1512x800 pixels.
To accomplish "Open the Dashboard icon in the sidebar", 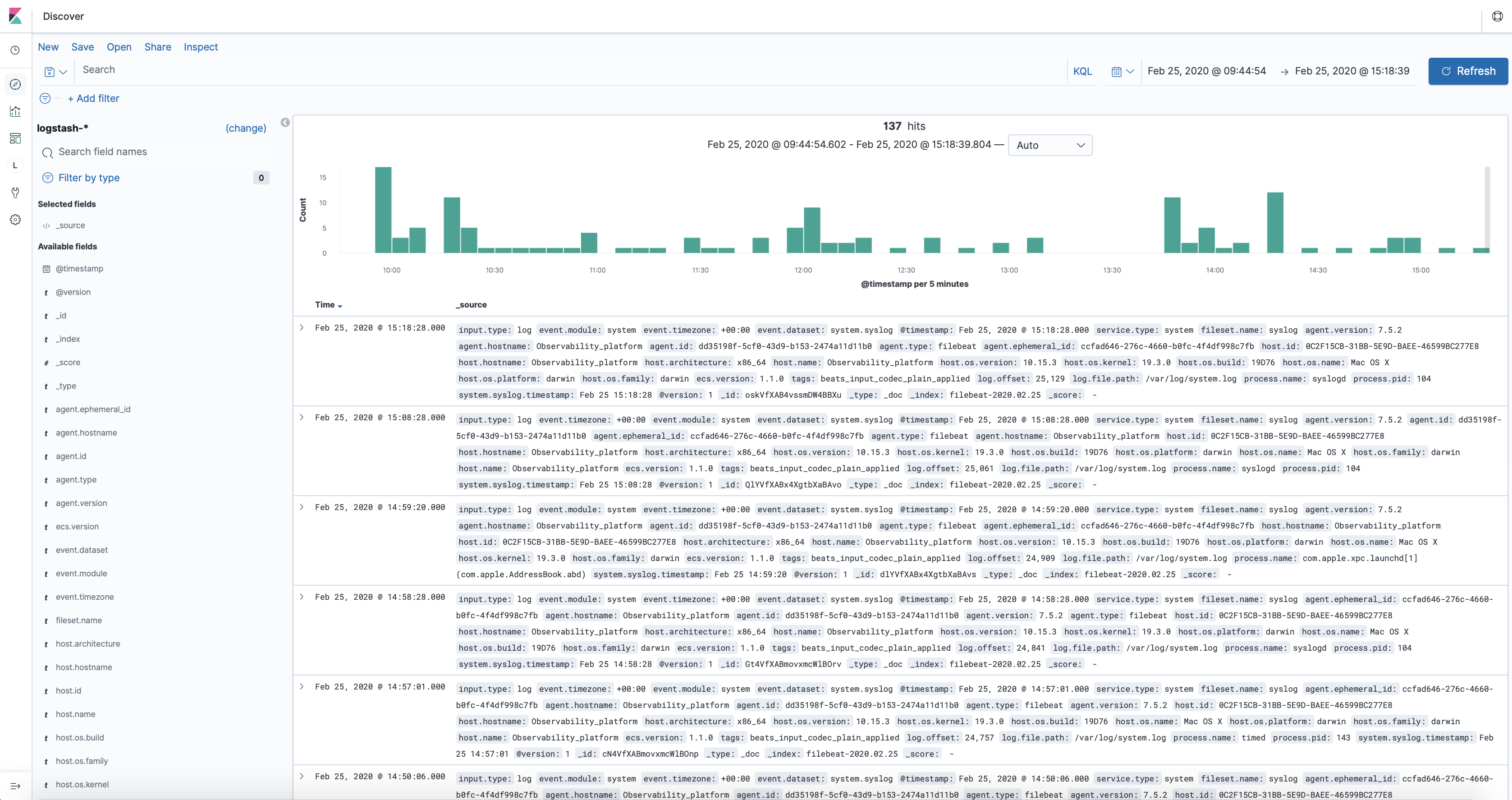I will 15,138.
